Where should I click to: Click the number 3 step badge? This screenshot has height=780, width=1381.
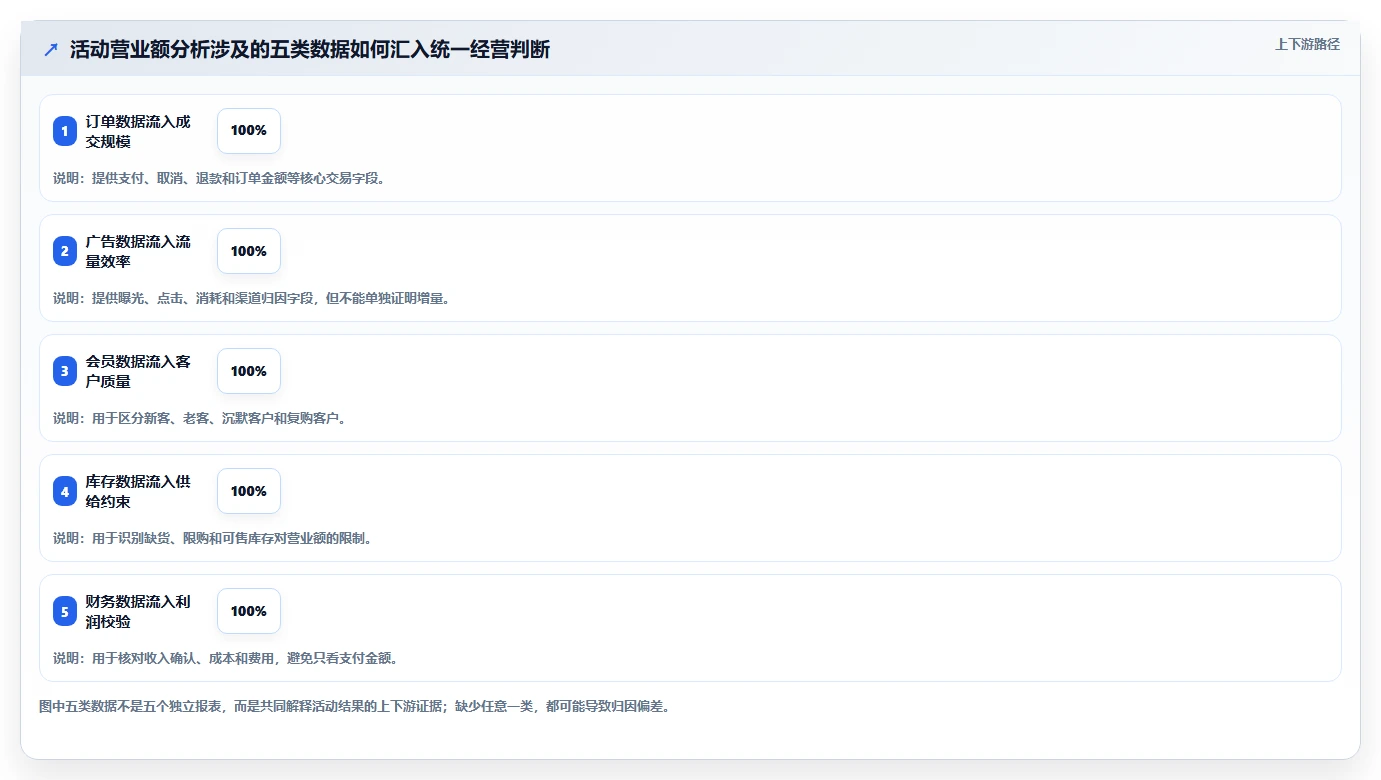(x=65, y=371)
